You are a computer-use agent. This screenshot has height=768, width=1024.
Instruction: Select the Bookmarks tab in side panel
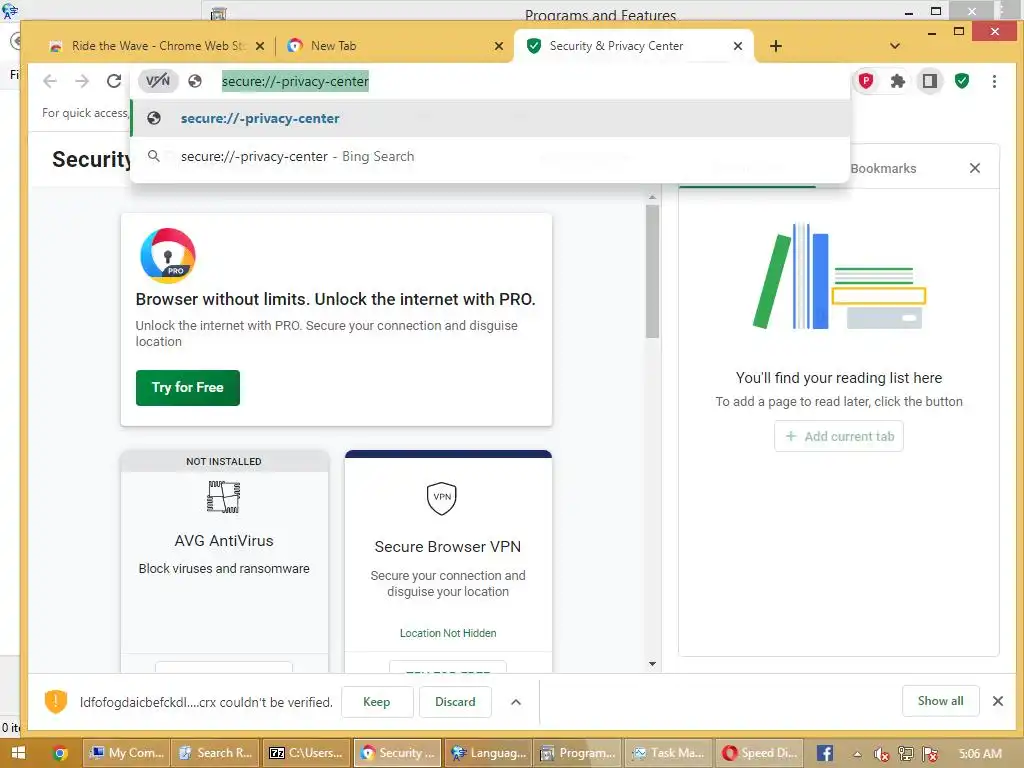pyautogui.click(x=882, y=168)
